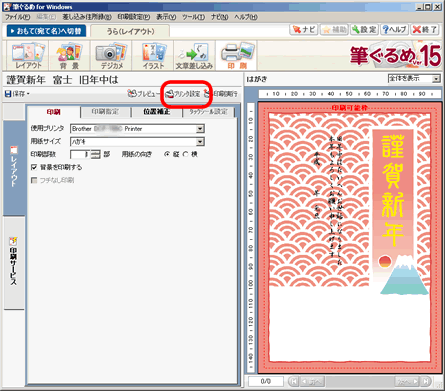The width and height of the screenshot is (445, 391).
Task: Click the 謹賀新年 title on postcard preview
Action: (x=393, y=190)
